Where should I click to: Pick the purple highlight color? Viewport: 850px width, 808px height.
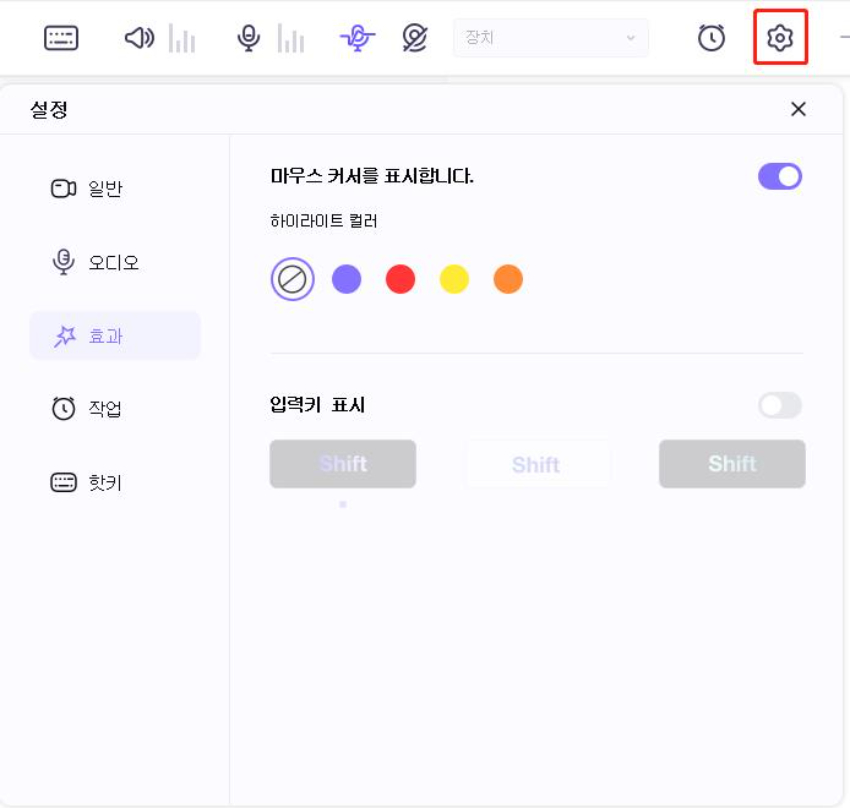(x=346, y=279)
